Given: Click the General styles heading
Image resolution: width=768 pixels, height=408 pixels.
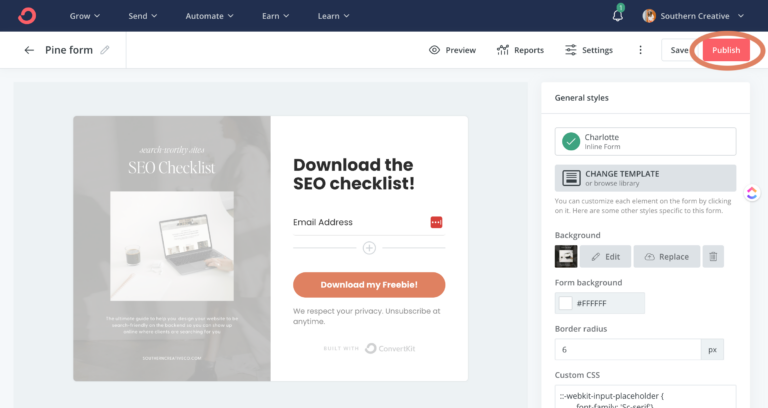Looking at the screenshot, I should 581,98.
